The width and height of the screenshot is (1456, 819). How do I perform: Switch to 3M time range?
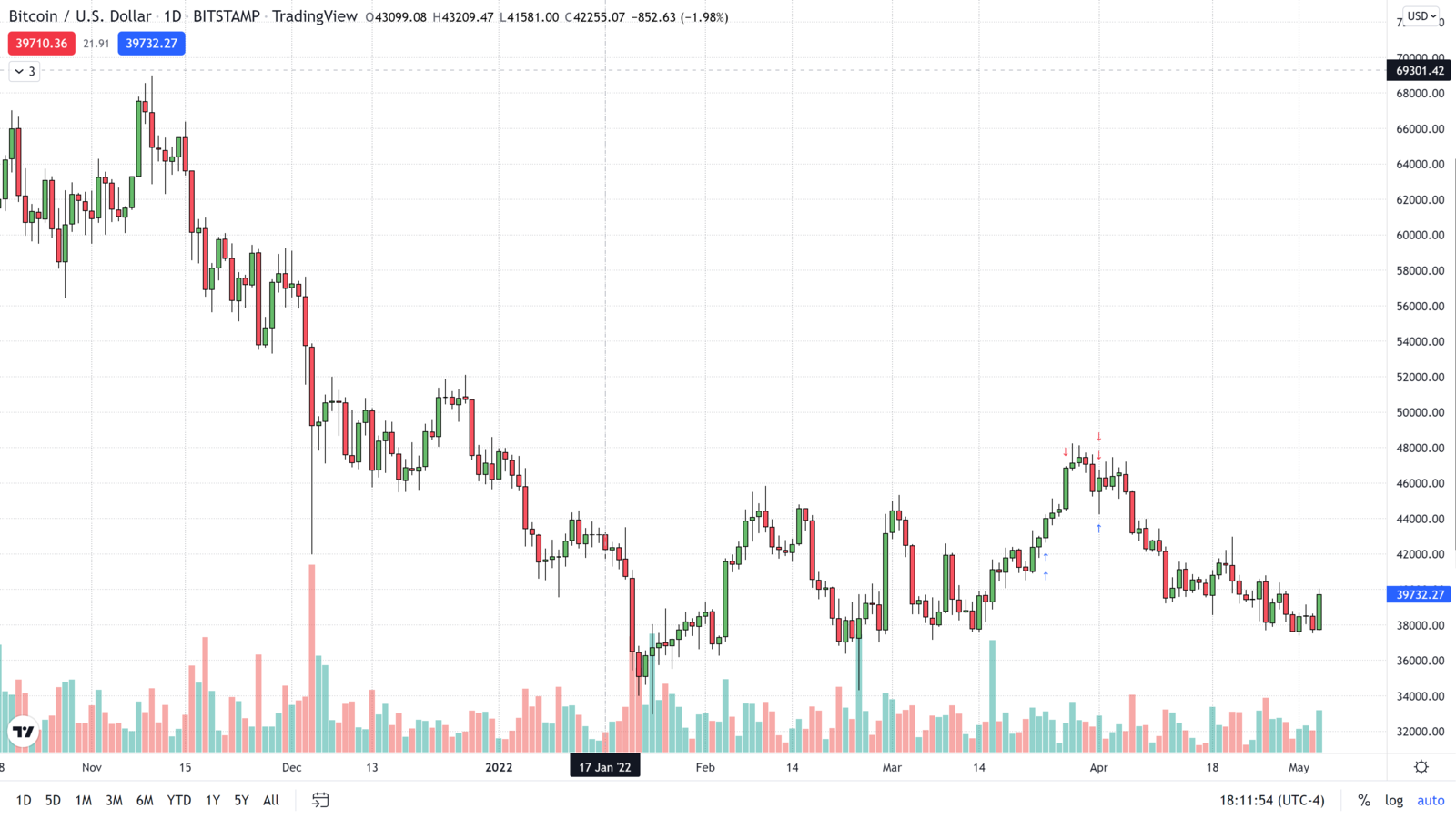coord(114,801)
